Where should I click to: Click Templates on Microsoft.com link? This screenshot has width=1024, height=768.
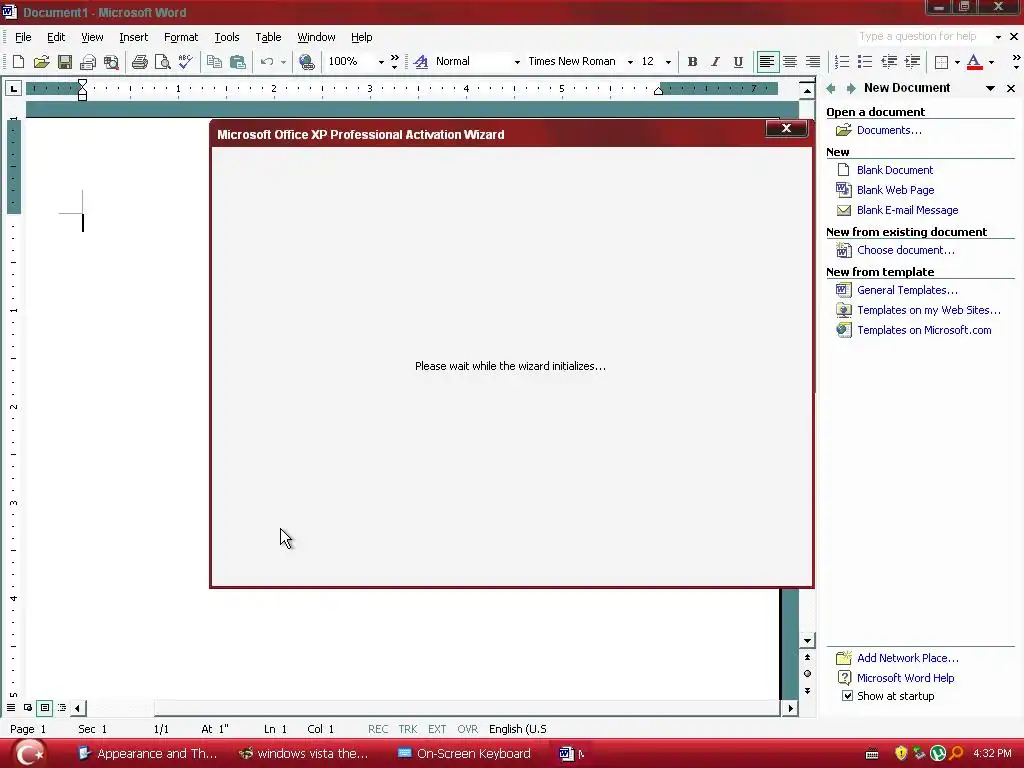924,330
